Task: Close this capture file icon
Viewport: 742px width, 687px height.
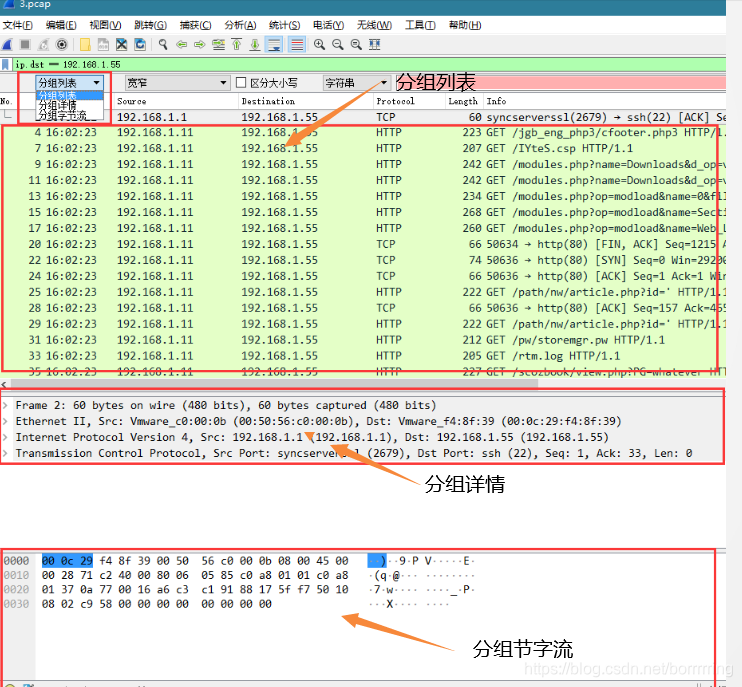Action: point(122,45)
